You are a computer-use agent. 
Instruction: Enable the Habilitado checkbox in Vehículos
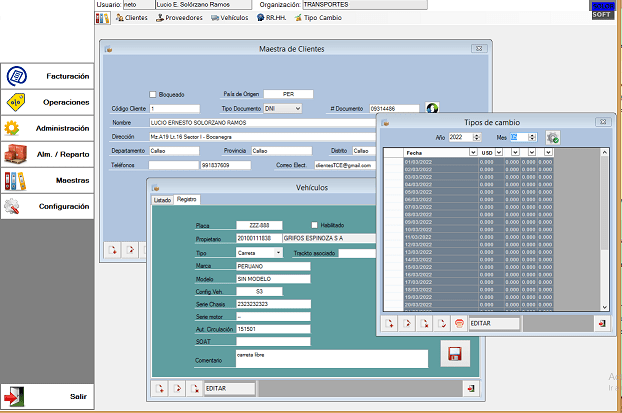click(x=315, y=225)
